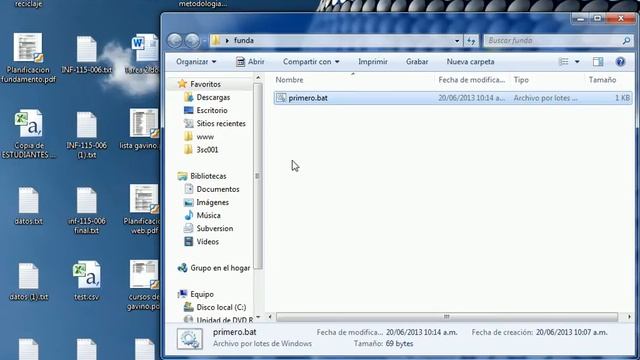Open the Documentos library
This screenshot has width=640, height=360.
pyautogui.click(x=218, y=189)
